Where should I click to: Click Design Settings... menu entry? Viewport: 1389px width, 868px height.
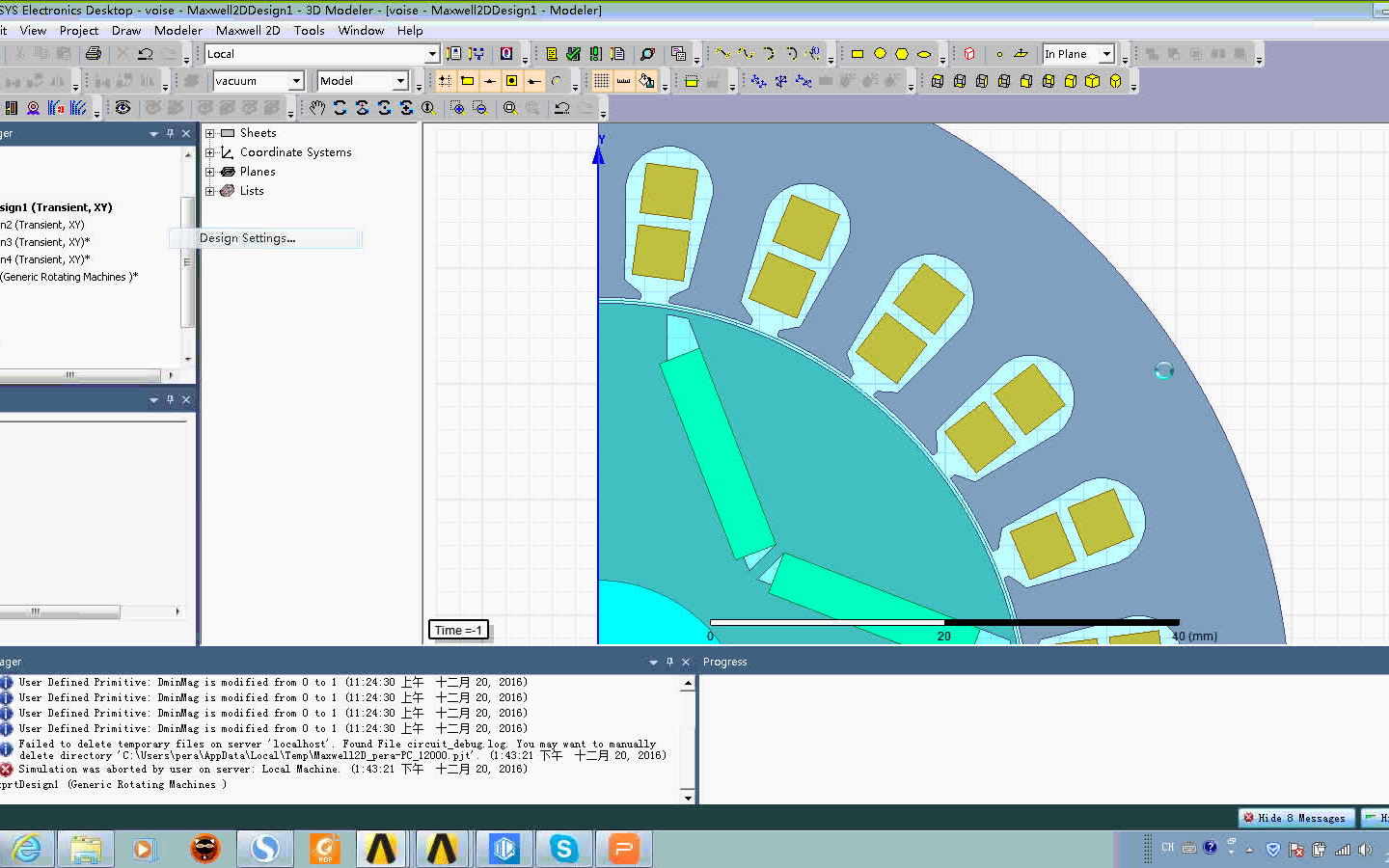[247, 238]
